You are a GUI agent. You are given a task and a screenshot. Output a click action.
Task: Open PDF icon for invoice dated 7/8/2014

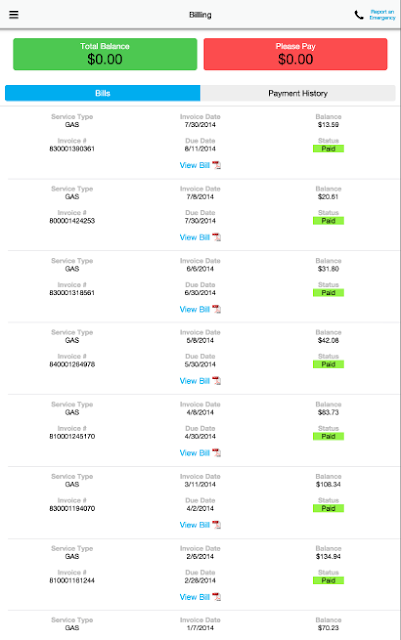(216, 237)
